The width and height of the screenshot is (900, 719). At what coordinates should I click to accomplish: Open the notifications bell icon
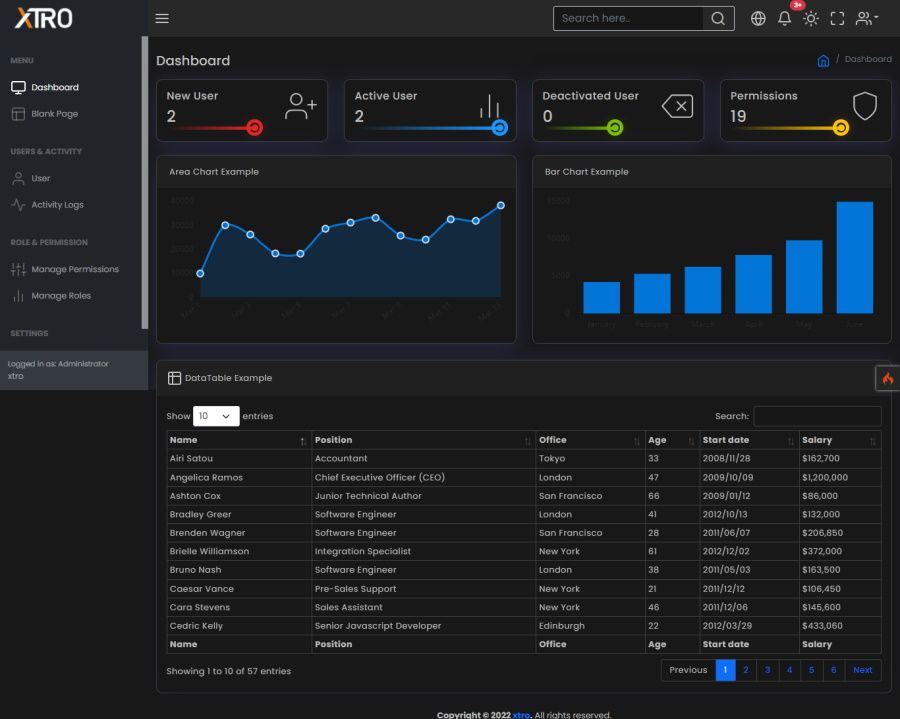pyautogui.click(x=785, y=18)
